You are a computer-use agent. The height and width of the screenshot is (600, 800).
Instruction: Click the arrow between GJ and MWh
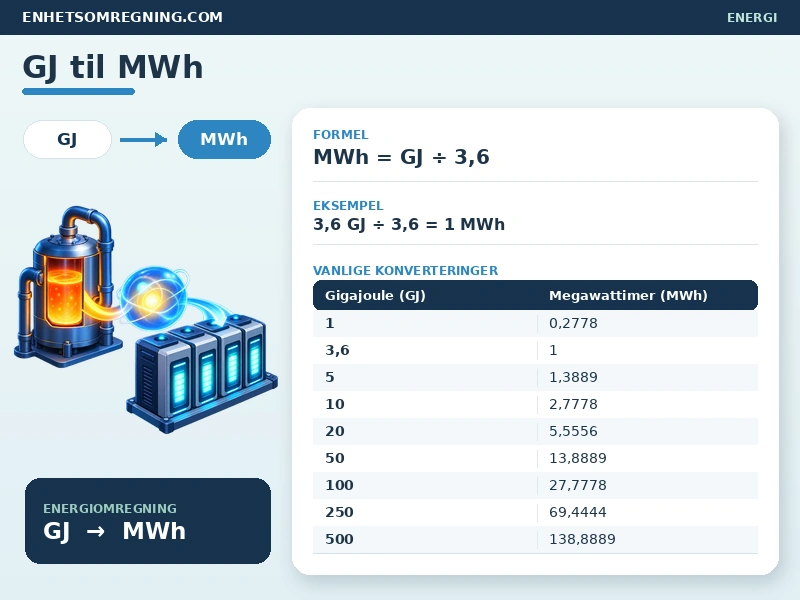[143, 139]
